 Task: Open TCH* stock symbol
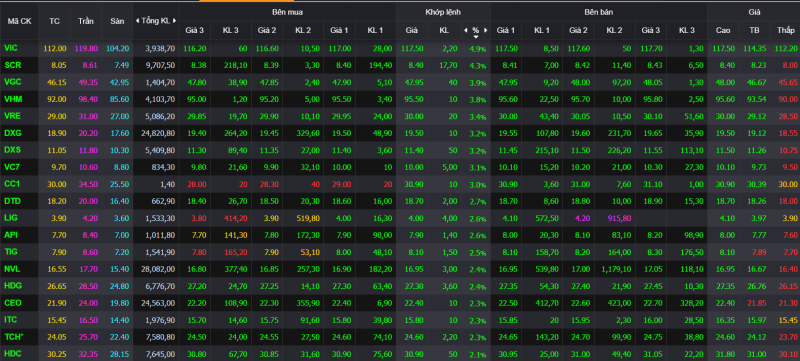tap(13, 337)
